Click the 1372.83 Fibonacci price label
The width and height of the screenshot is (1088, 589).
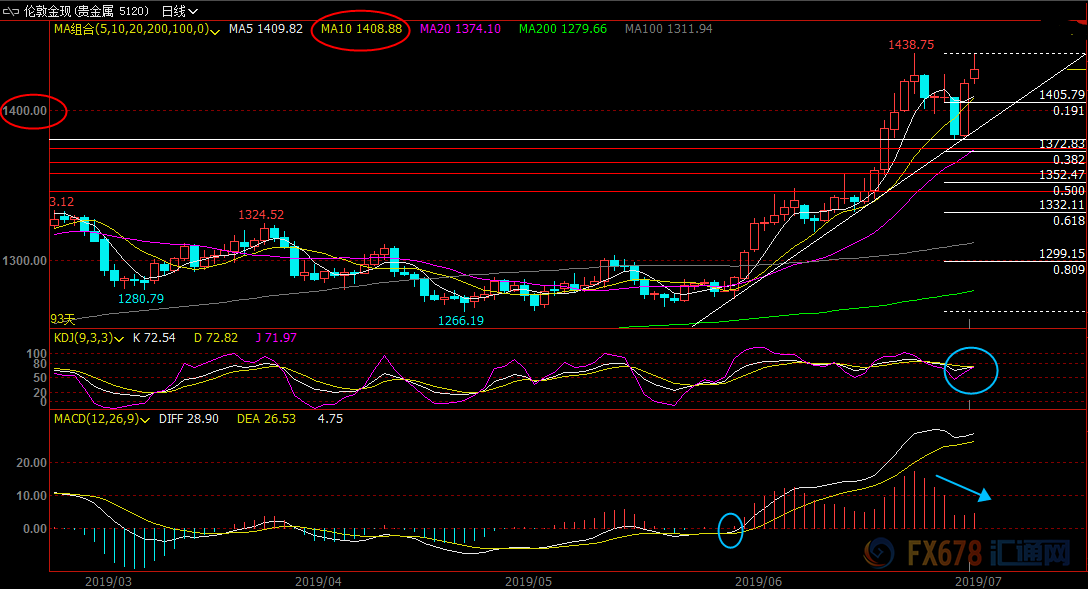pyautogui.click(x=1062, y=144)
